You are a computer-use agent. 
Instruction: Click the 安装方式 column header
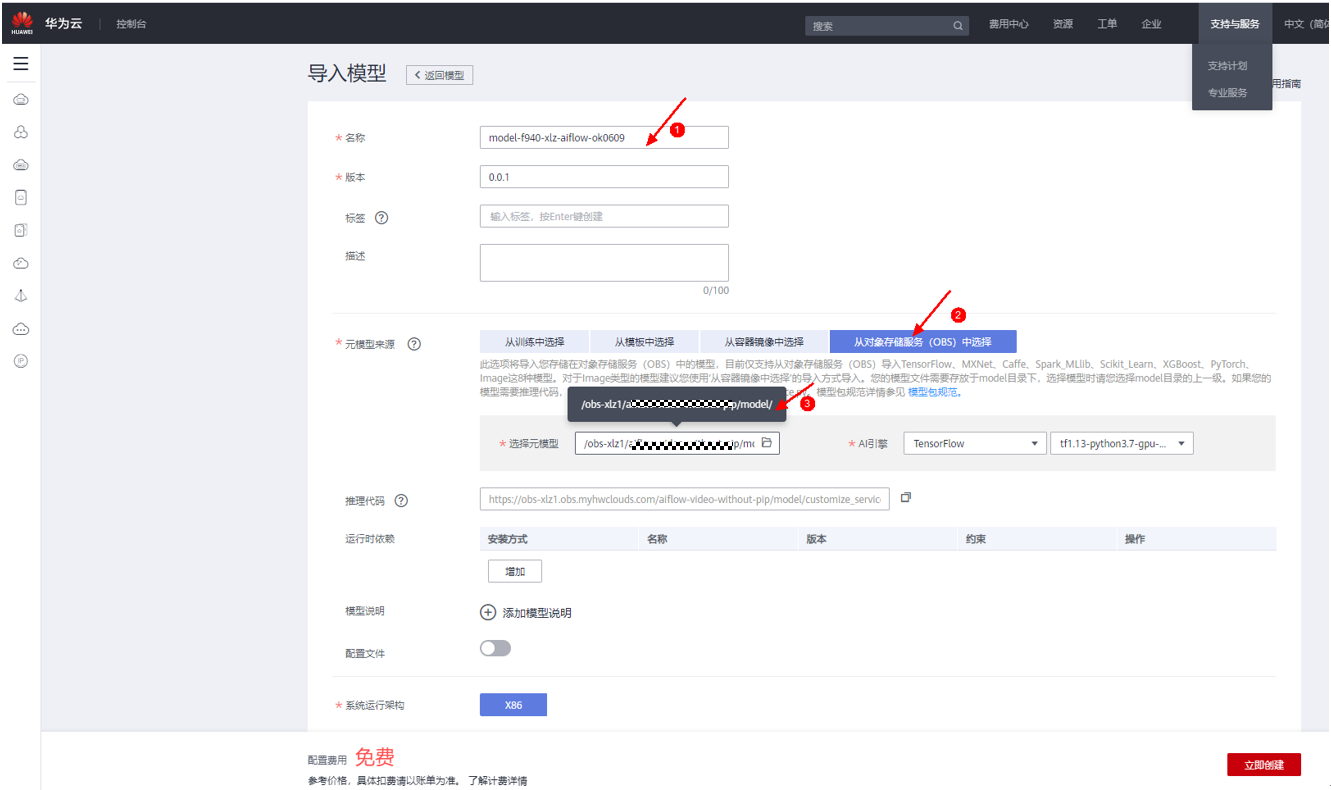pos(507,539)
